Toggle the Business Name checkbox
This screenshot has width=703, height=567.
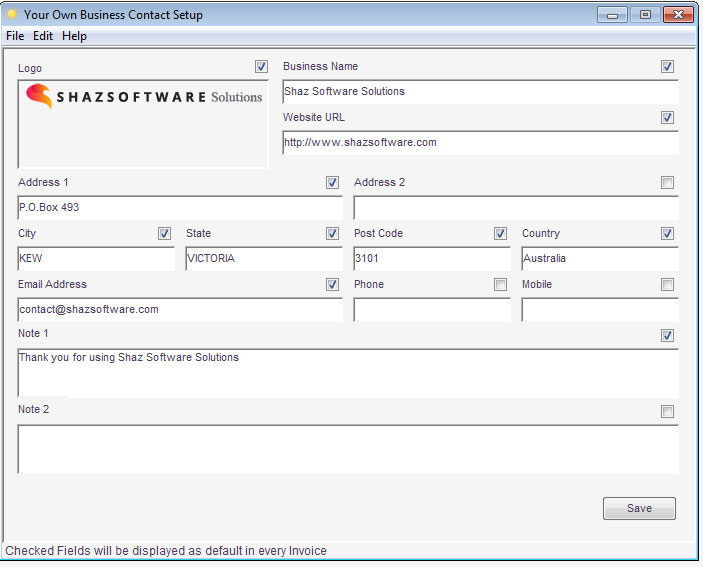[x=667, y=67]
